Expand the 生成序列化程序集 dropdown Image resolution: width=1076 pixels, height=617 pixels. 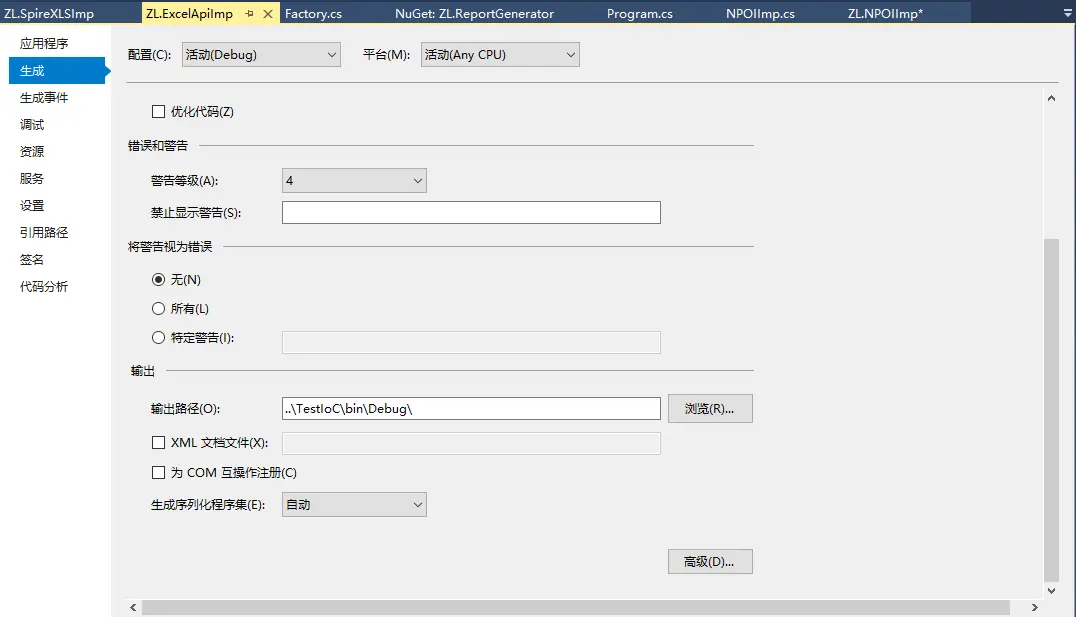coord(354,505)
